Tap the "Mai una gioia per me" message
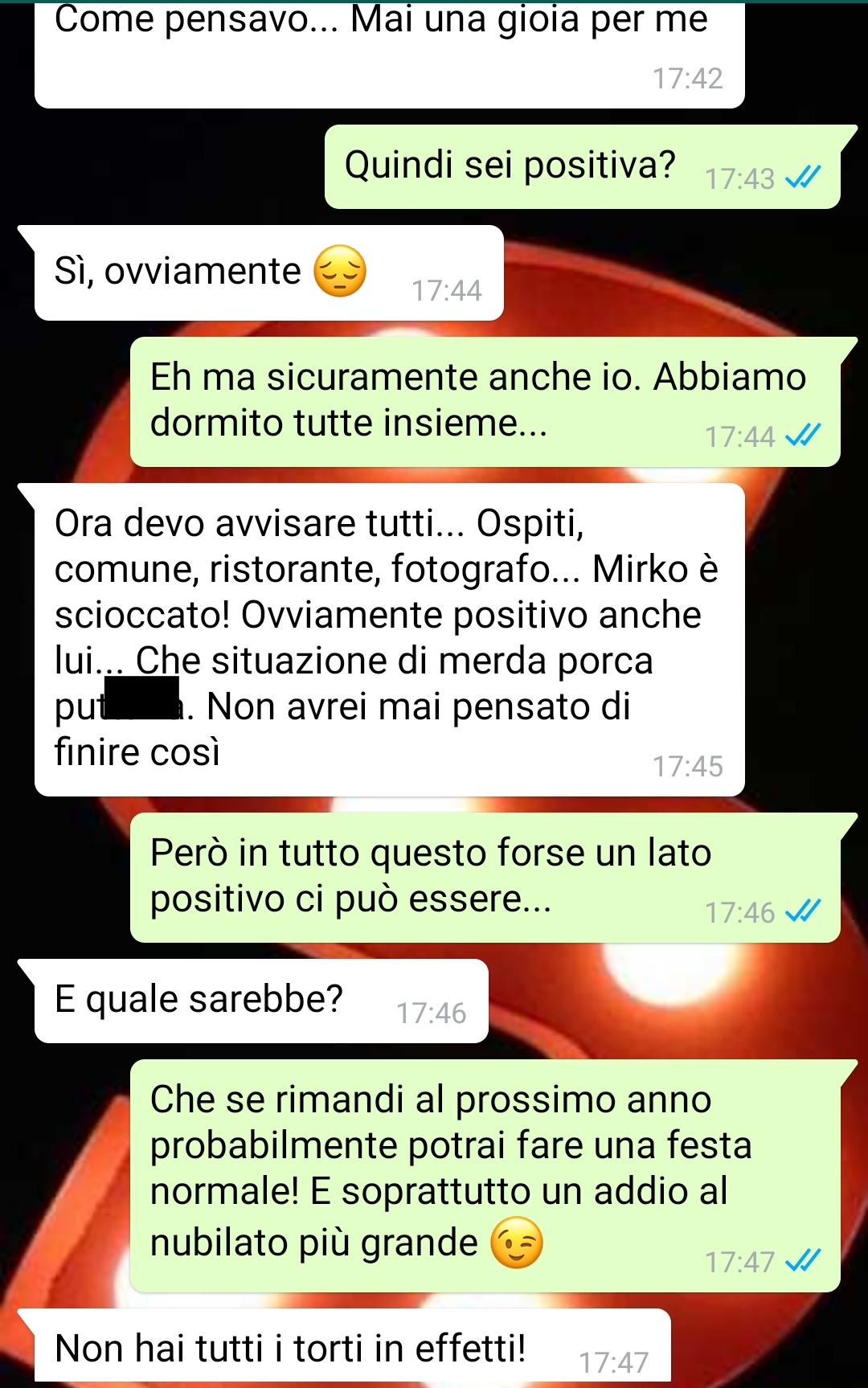Image resolution: width=868 pixels, height=1388 pixels. pyautogui.click(x=390, y=54)
